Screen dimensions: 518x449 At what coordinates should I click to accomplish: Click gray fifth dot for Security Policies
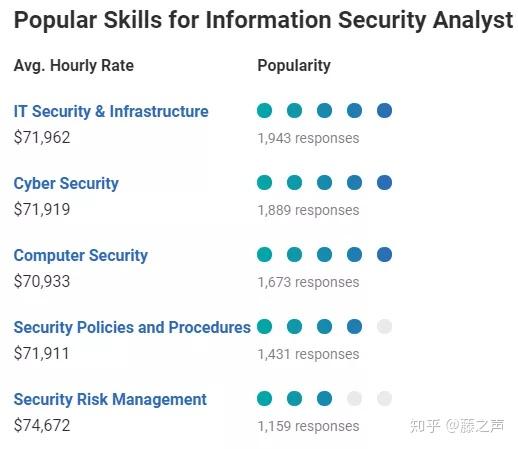[384, 327]
